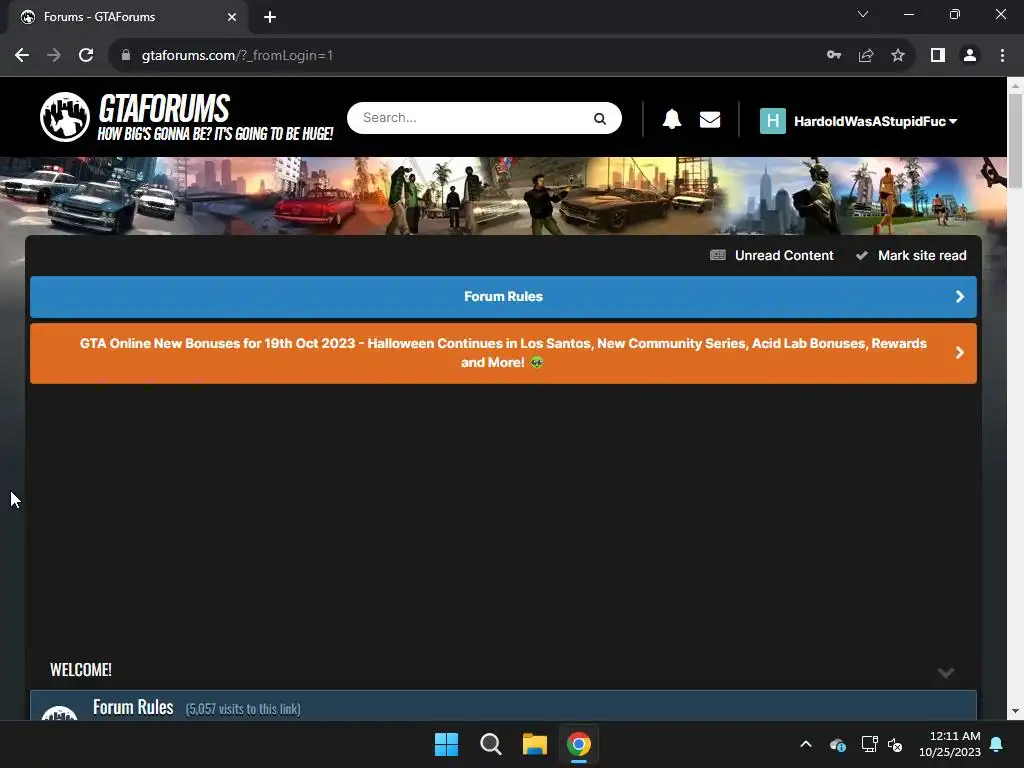Open the Chrome profile icon
The image size is (1024, 768).
(x=970, y=56)
